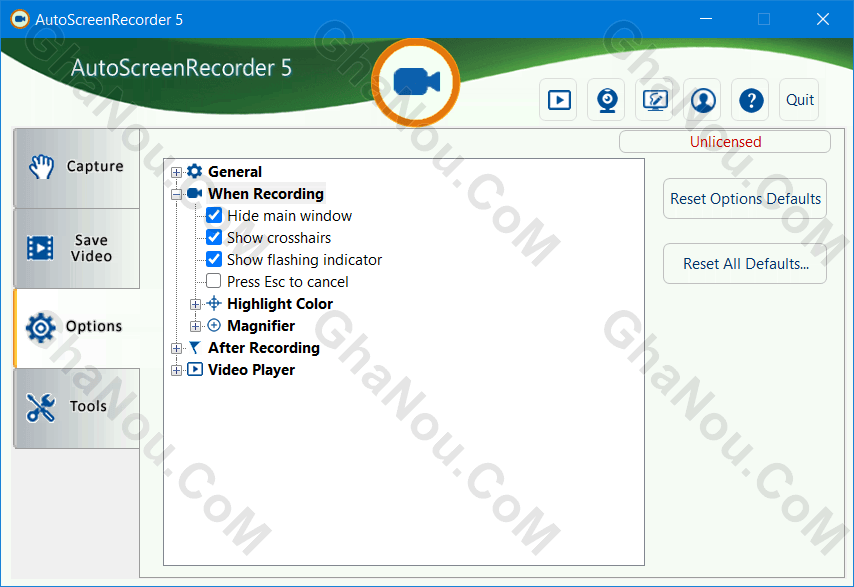854x587 pixels.
Task: Expand the Magnifier node
Action: (196, 326)
